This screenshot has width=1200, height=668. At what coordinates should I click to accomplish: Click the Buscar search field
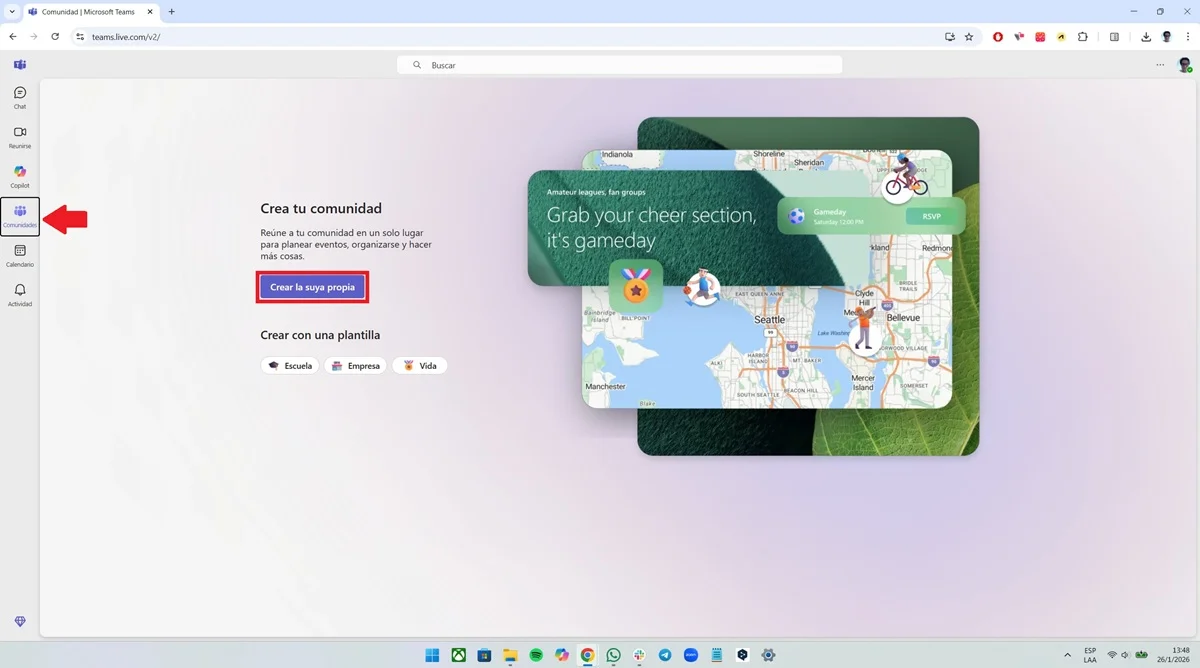pyautogui.click(x=620, y=65)
